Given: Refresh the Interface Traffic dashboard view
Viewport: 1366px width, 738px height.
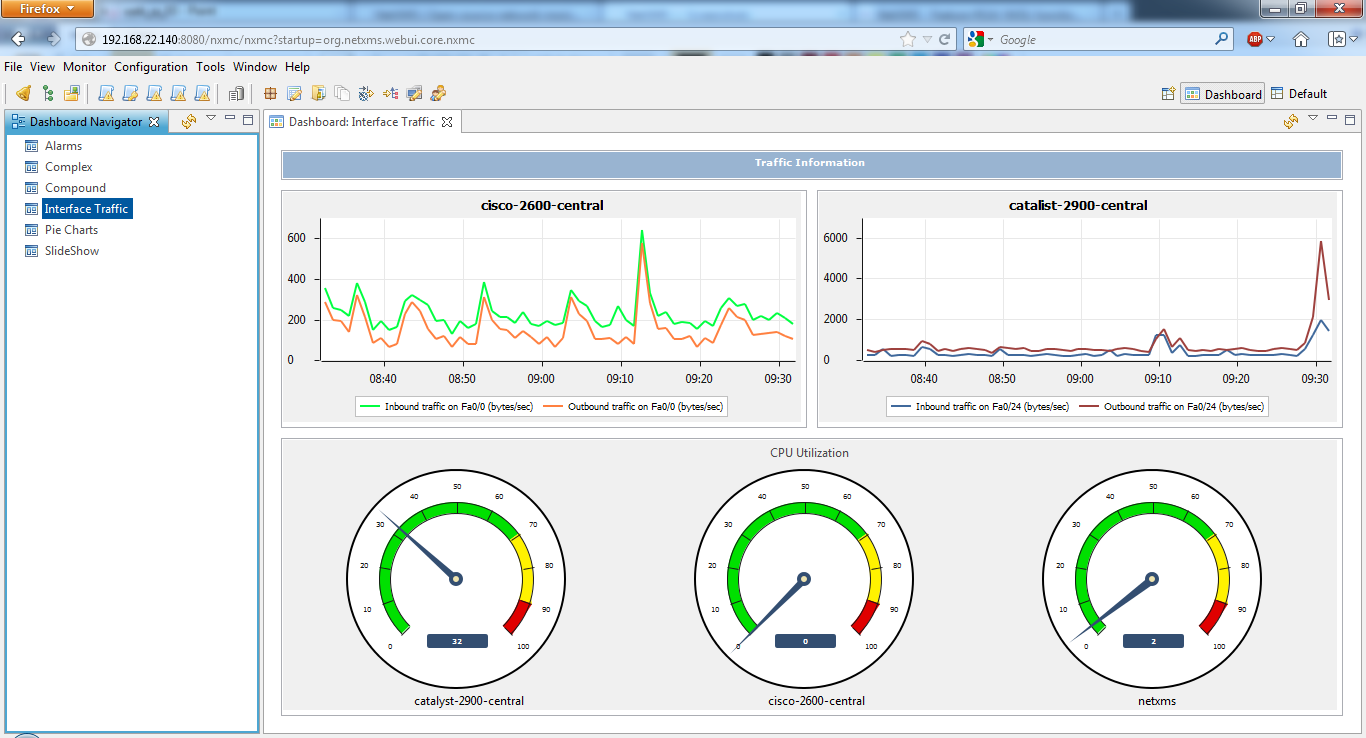Looking at the screenshot, I should (x=1291, y=121).
